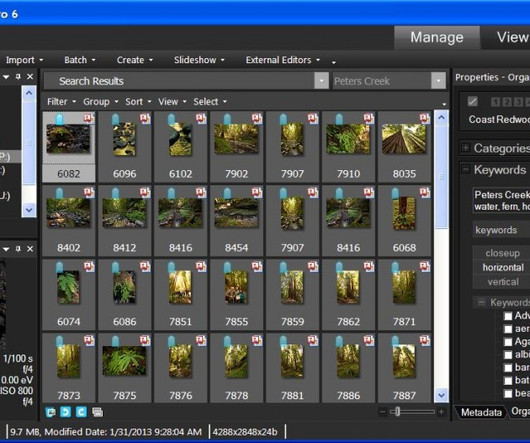Viewport: 530px width, 443px height.
Task: Click the database overlay icon on thumbnail 6096
Action: coord(145,118)
